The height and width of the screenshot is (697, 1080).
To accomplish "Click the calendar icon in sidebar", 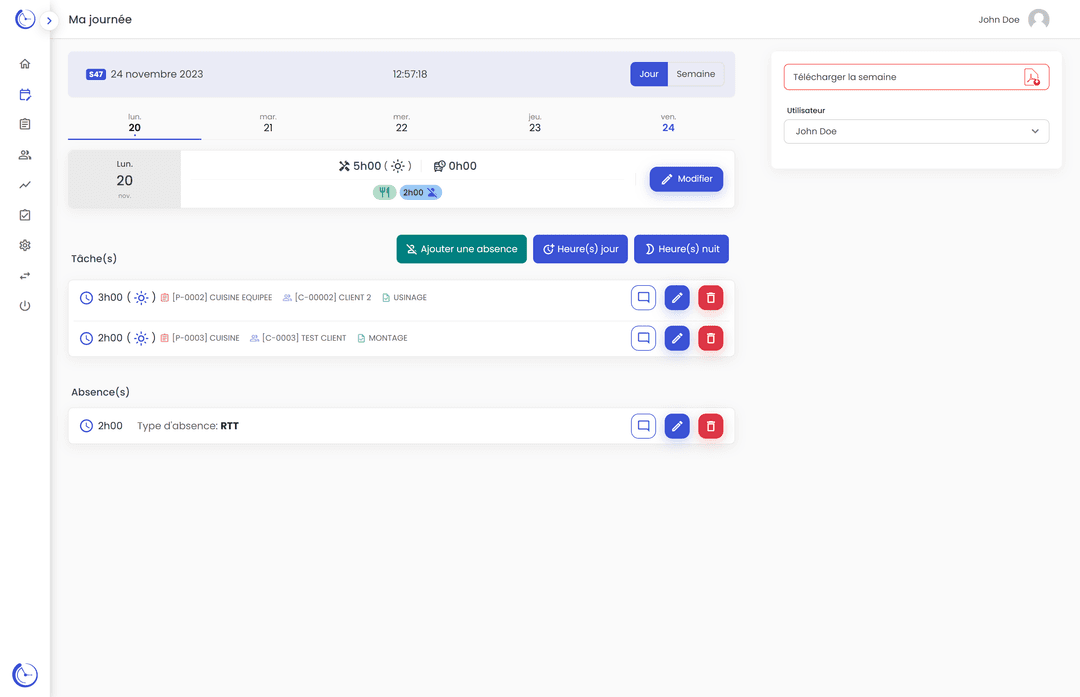I will [x=25, y=95].
